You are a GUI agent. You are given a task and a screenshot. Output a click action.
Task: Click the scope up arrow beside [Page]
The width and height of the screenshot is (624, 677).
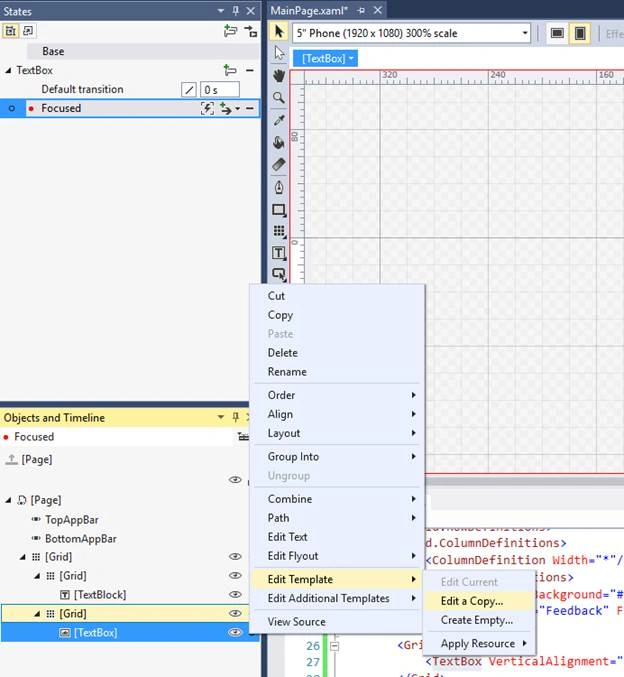tap(11, 459)
